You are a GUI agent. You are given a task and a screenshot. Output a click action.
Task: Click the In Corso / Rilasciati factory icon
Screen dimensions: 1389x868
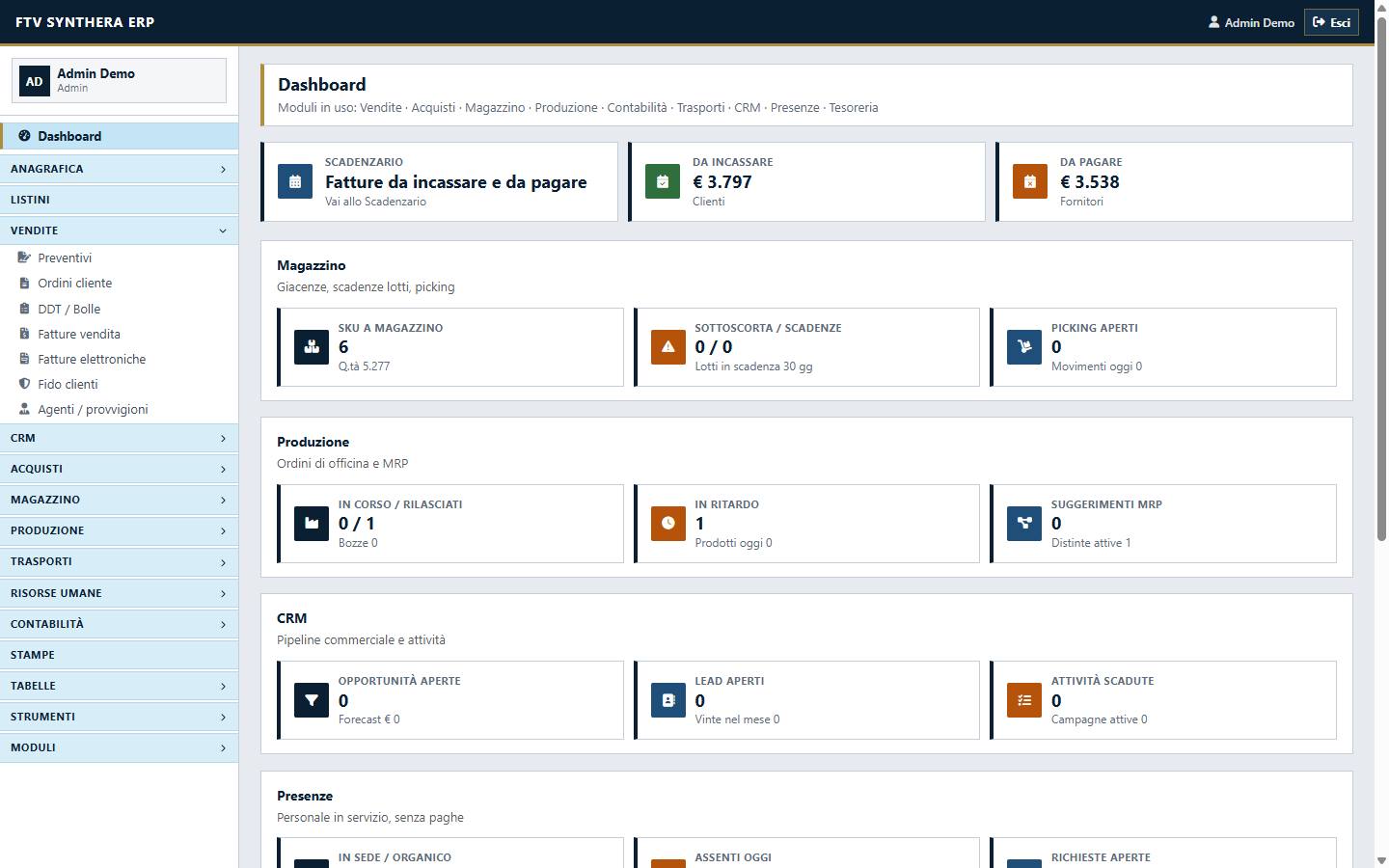[x=312, y=524]
